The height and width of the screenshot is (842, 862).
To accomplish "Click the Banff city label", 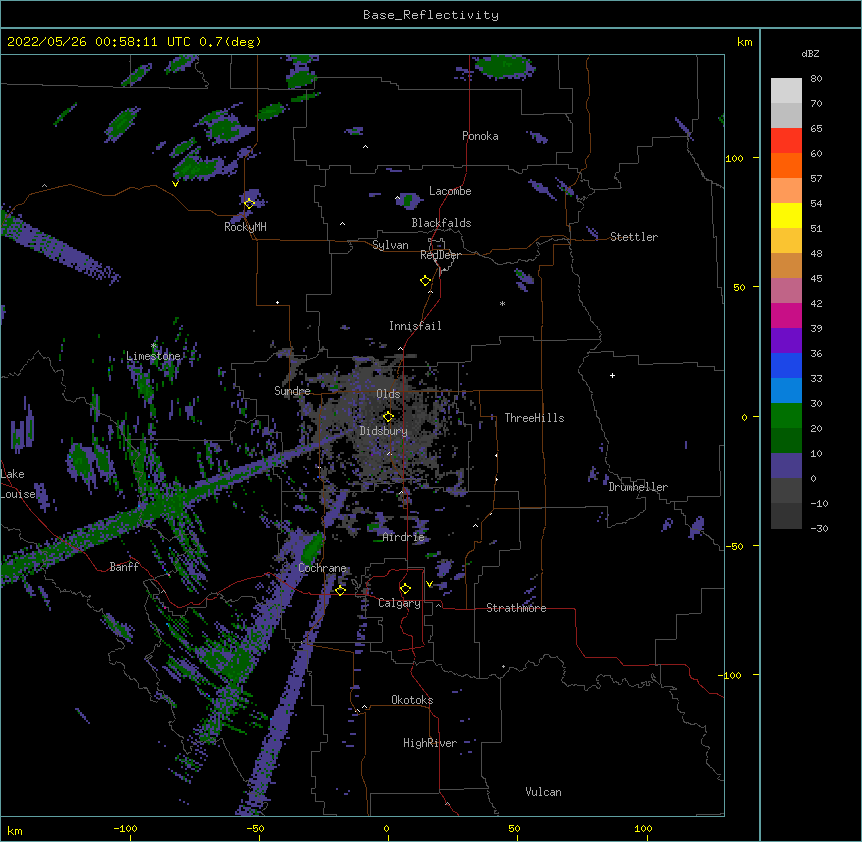I will [x=124, y=567].
